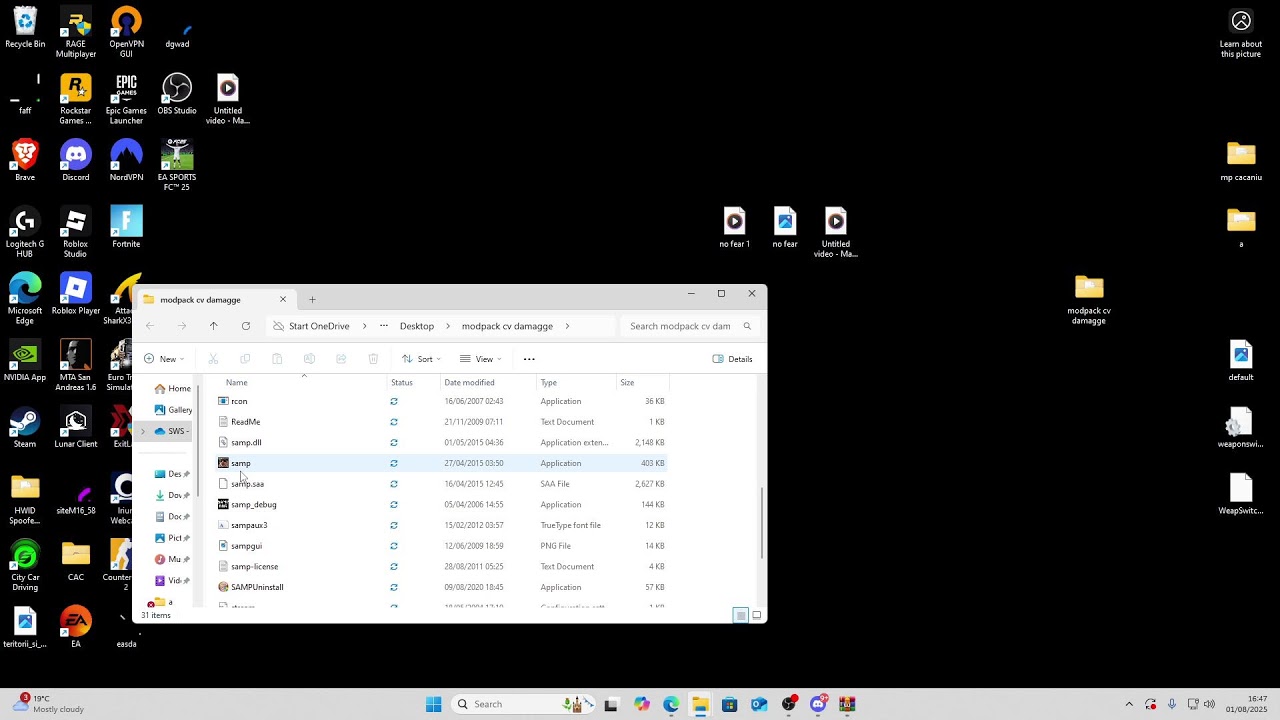Switch to large thumbnails view in Explorer

[x=757, y=615]
